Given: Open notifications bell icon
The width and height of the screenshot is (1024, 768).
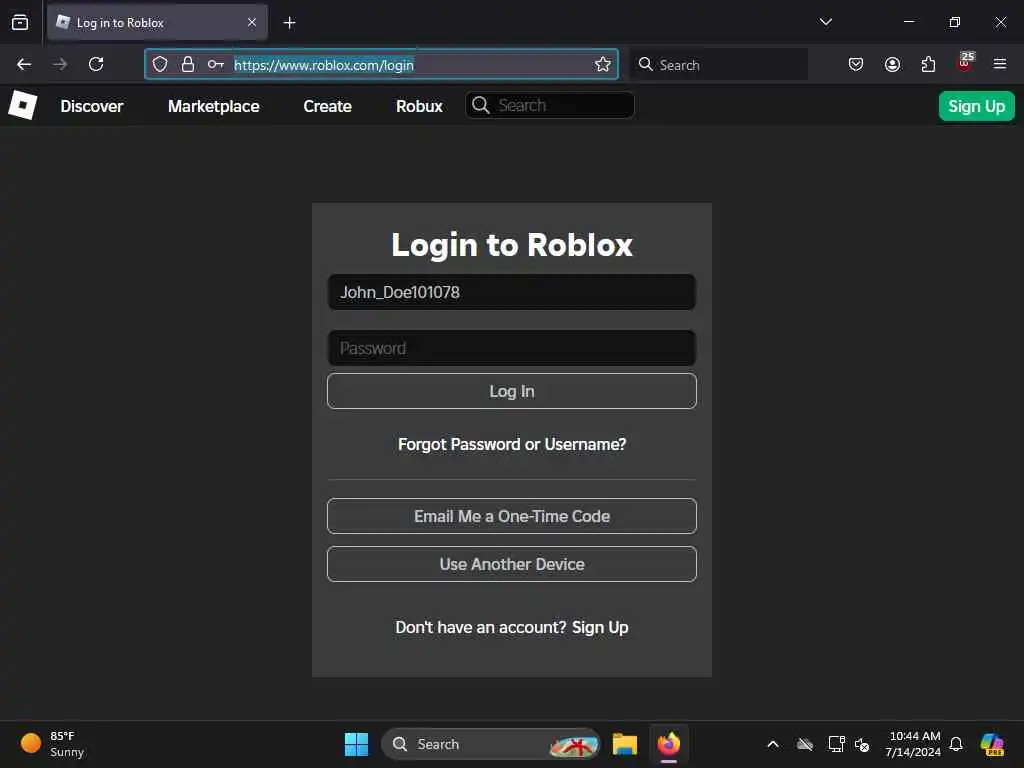Looking at the screenshot, I should (x=956, y=744).
